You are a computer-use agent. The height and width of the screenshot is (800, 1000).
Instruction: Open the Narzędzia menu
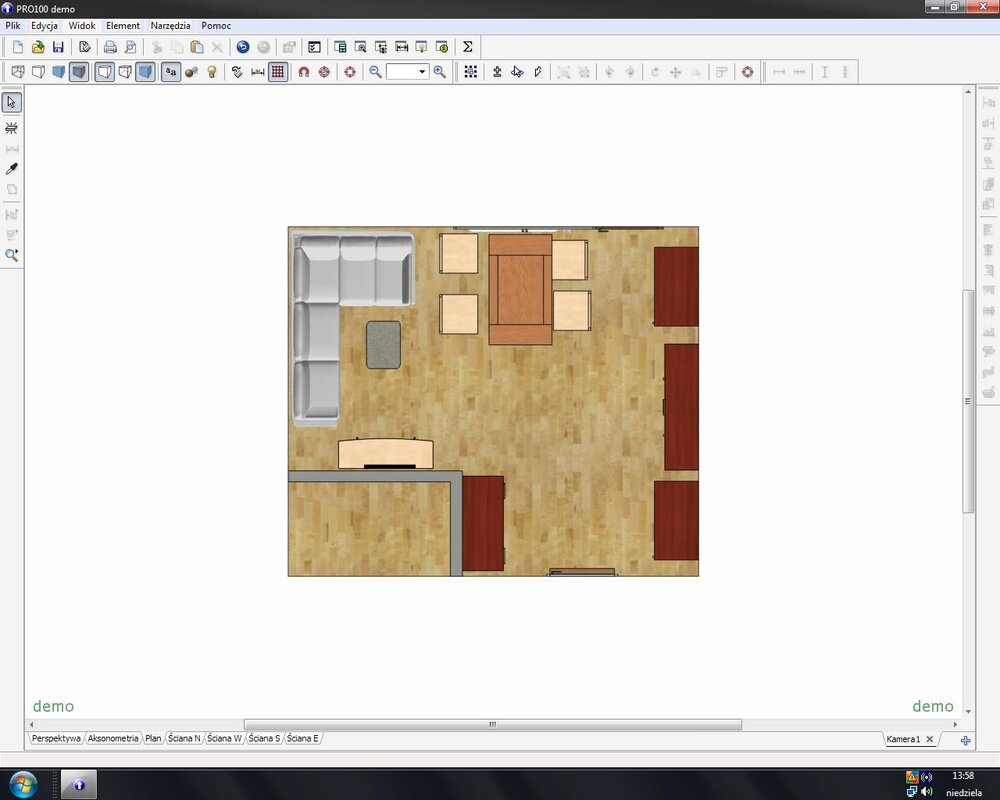coord(170,25)
